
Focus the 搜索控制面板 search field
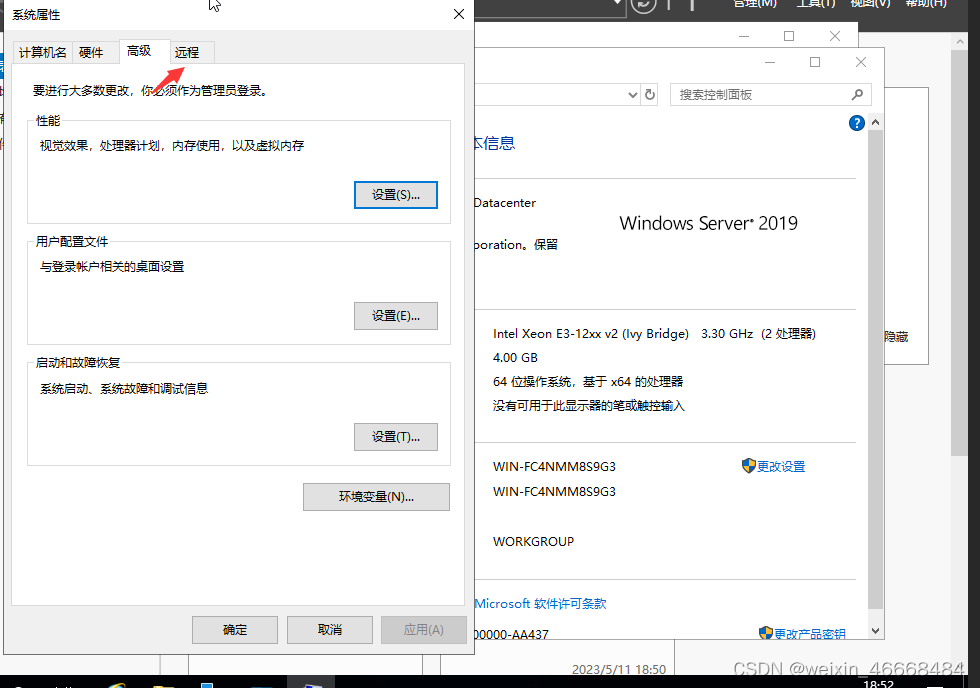click(x=771, y=94)
